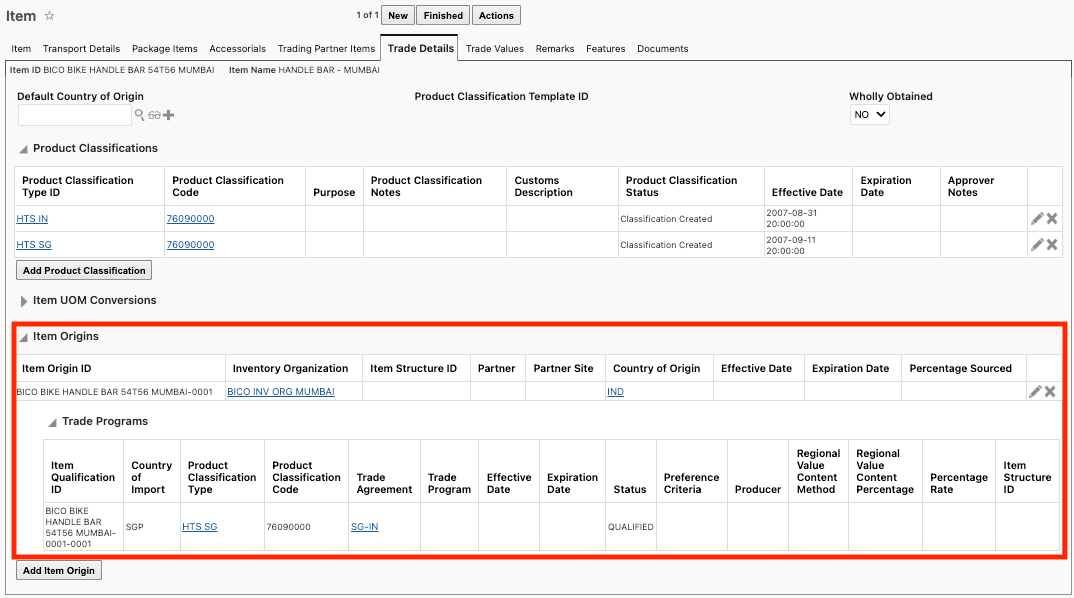The height and width of the screenshot is (598, 1074).
Task: Click the Default Country of Origin input field
Action: pos(75,115)
